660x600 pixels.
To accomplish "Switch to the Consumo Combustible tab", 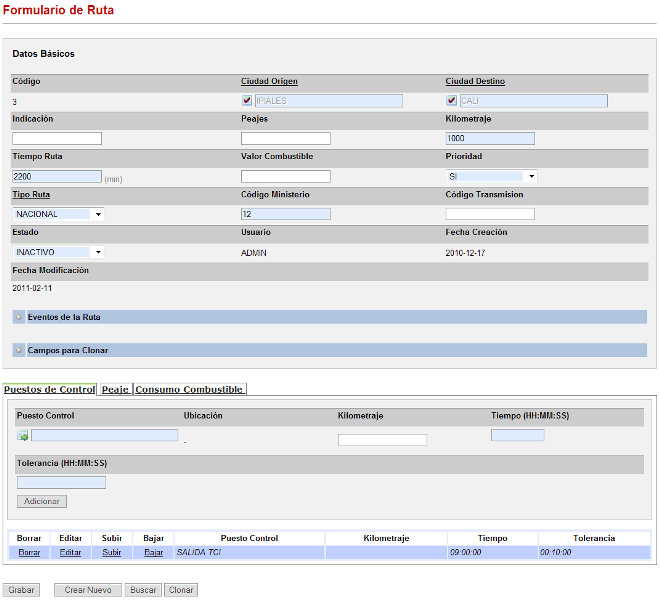I will pos(189,389).
